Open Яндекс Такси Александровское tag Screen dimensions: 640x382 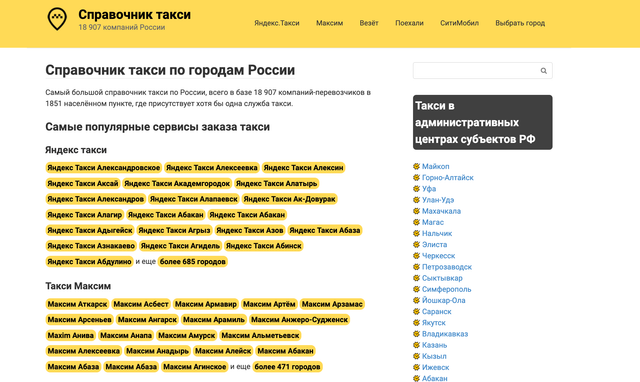(104, 168)
